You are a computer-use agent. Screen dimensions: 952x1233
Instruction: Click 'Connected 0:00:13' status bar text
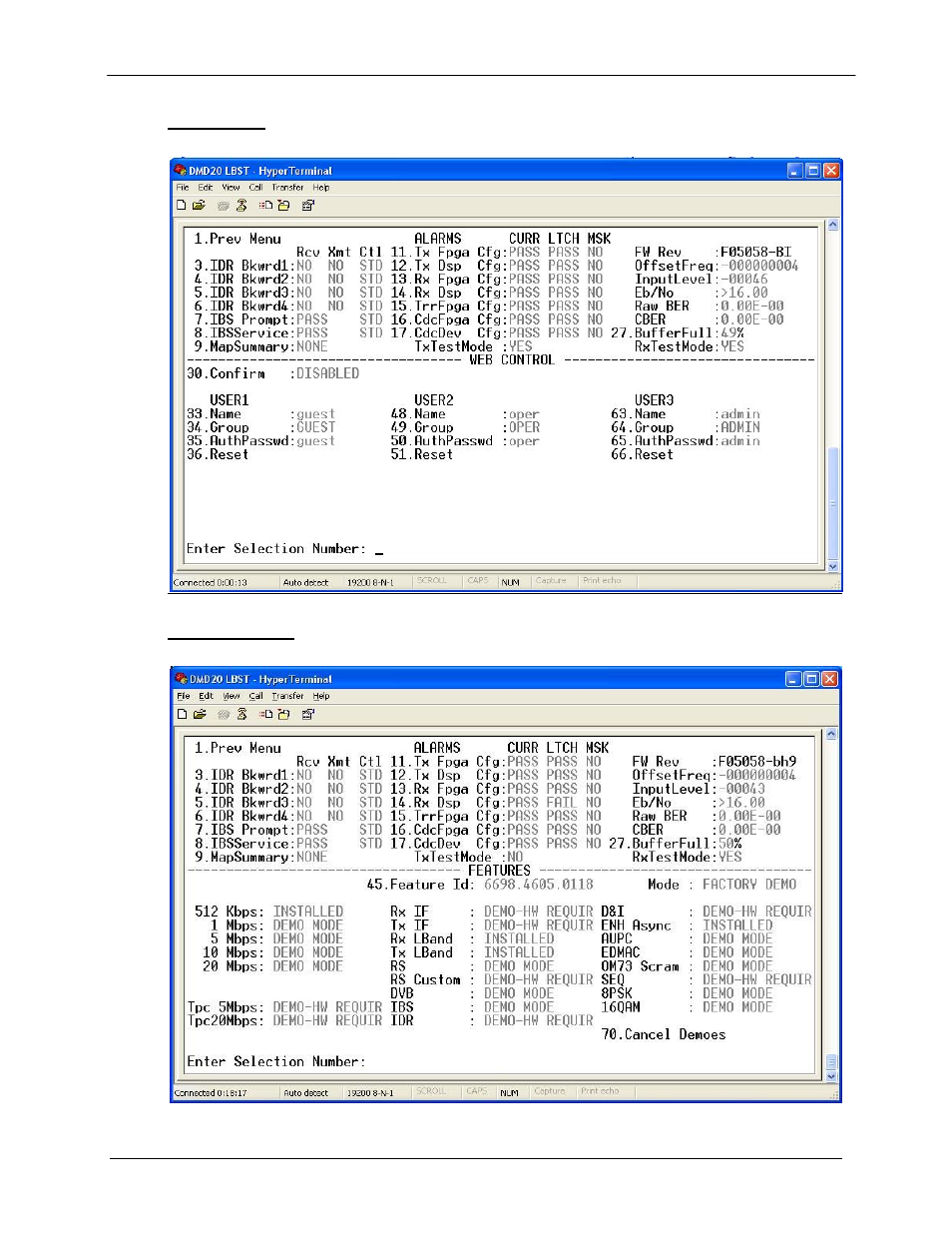click(211, 583)
